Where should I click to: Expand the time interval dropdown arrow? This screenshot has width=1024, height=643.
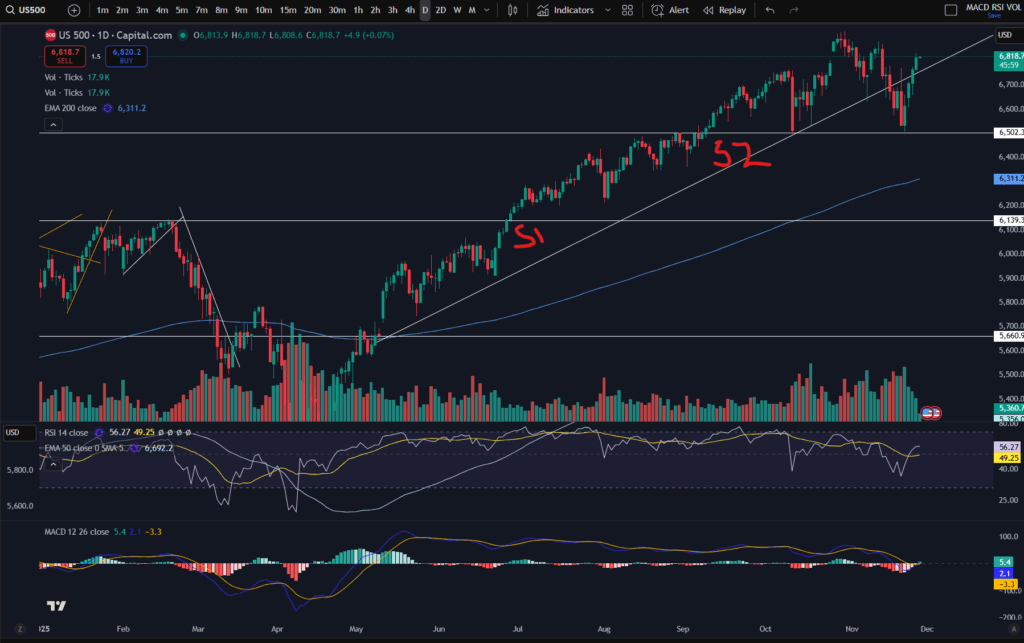(487, 10)
